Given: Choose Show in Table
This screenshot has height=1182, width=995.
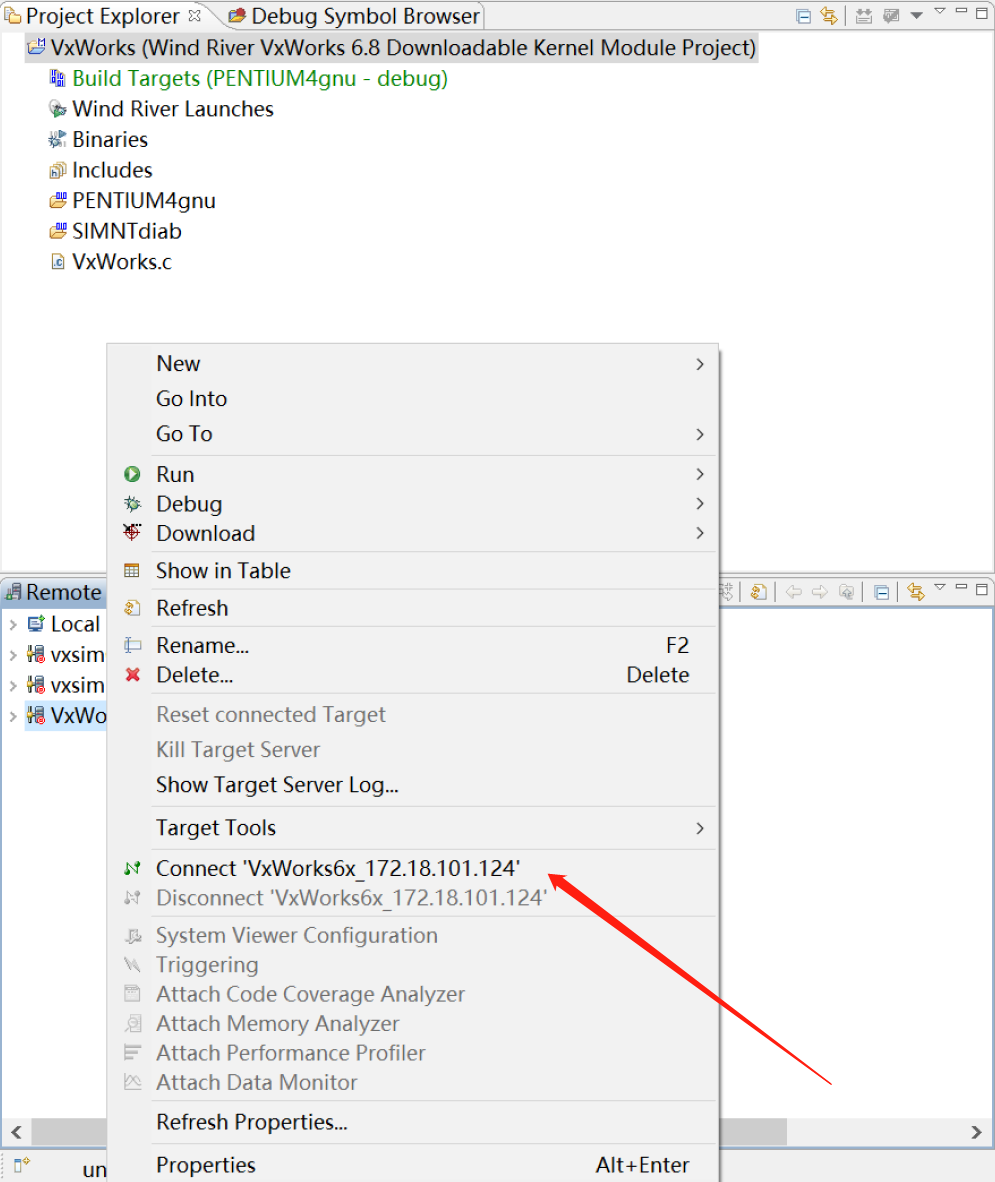Looking at the screenshot, I should pyautogui.click(x=413, y=571).
